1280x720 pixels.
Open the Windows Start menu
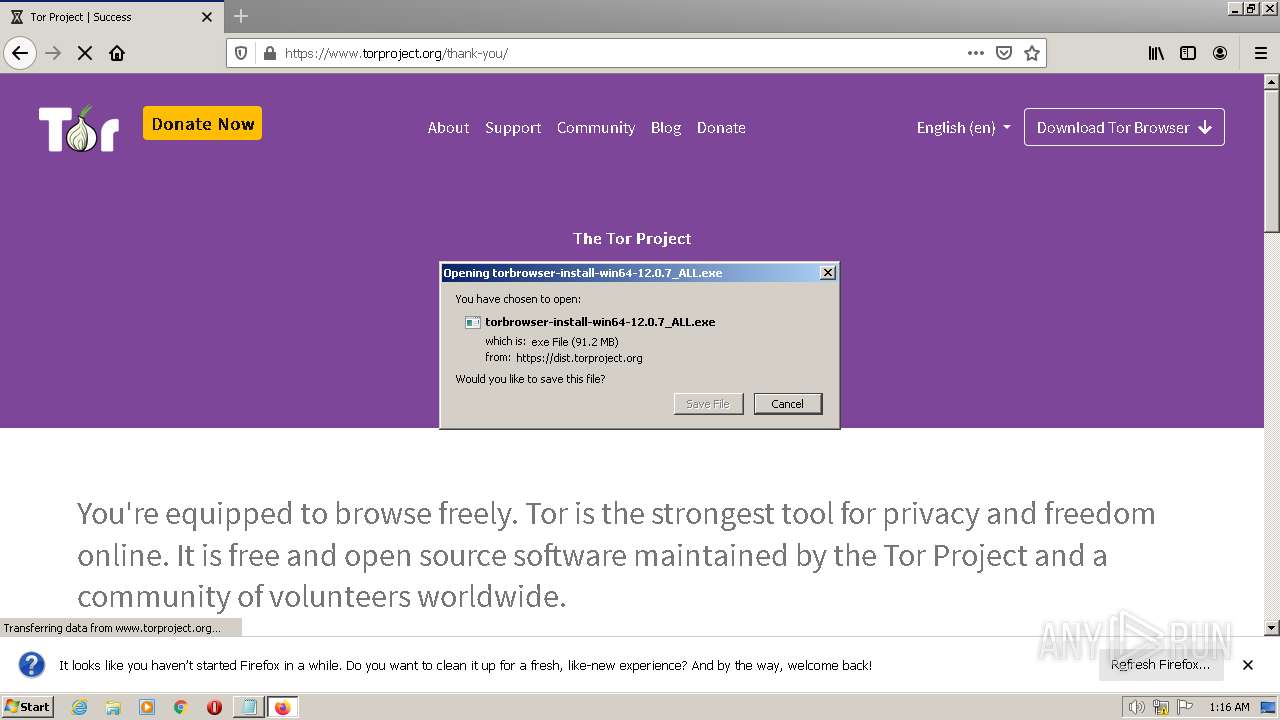pos(28,707)
